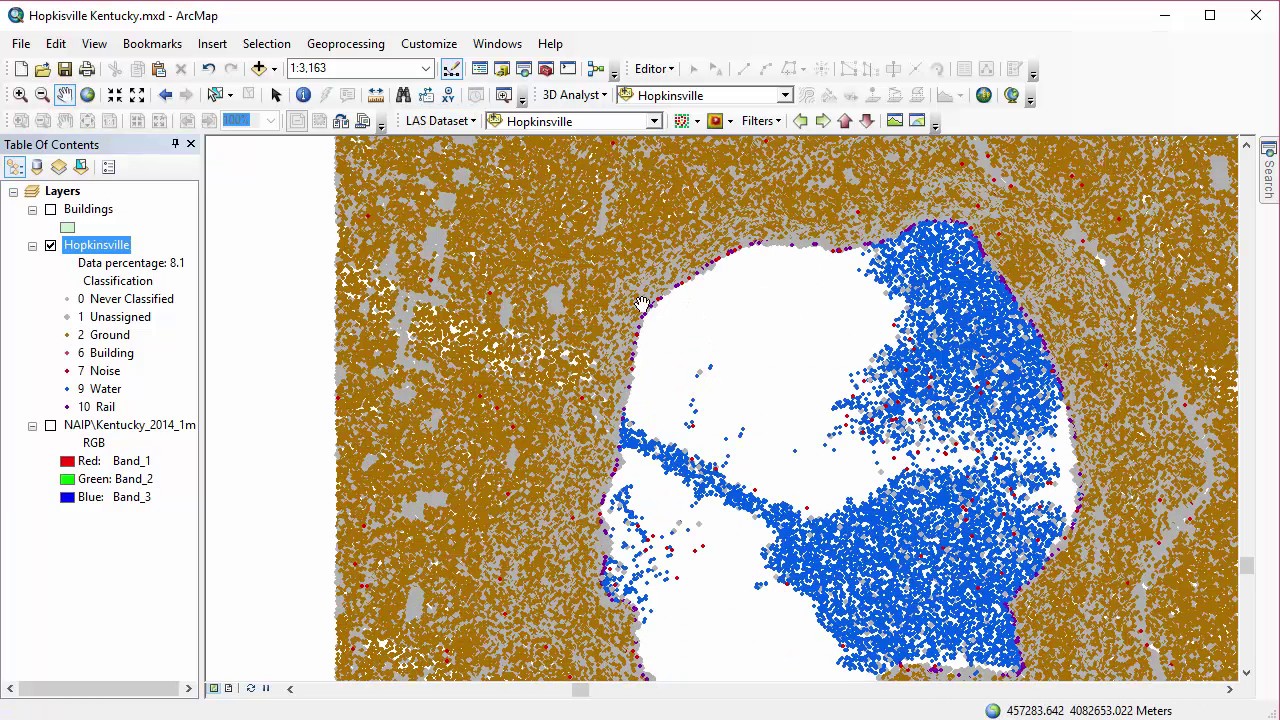Viewport: 1280px width, 720px height.
Task: Open the Table Of Contents window icon
Action: (480, 68)
